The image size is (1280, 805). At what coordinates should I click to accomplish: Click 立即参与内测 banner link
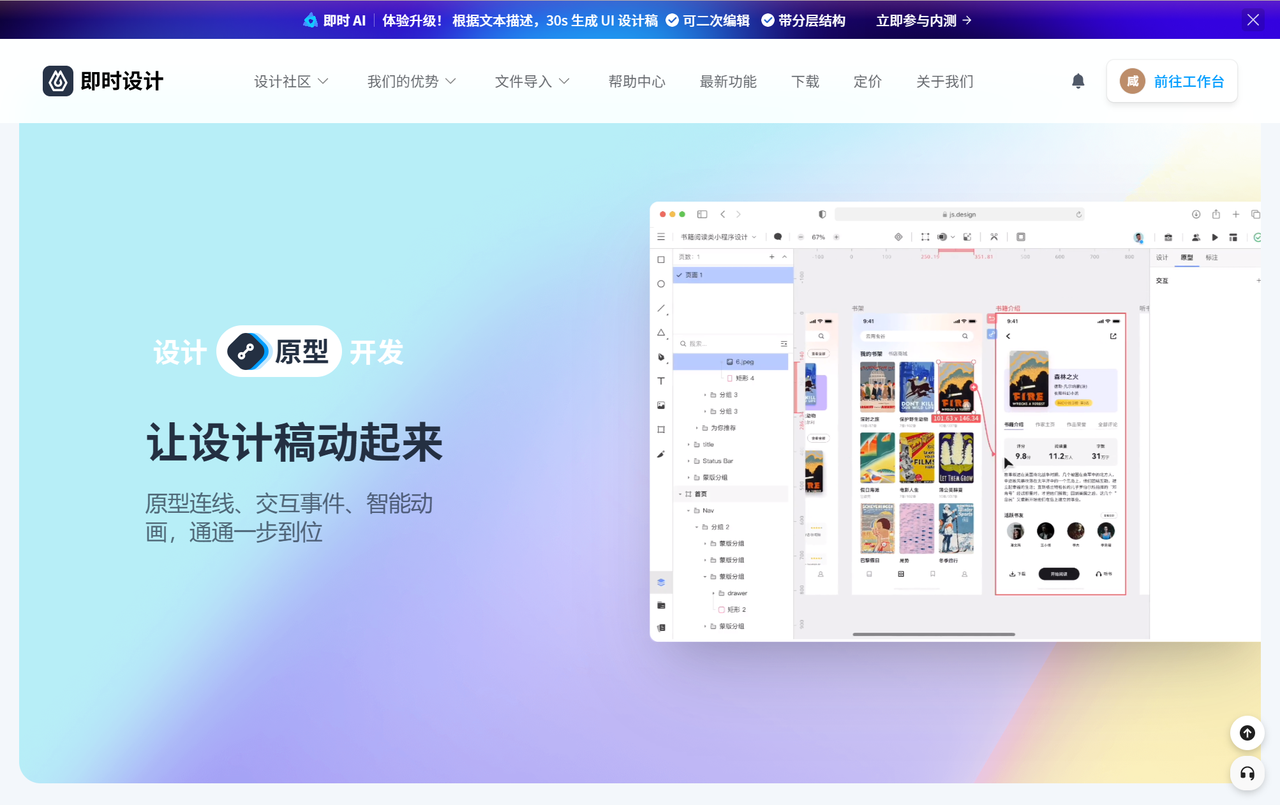[924, 20]
